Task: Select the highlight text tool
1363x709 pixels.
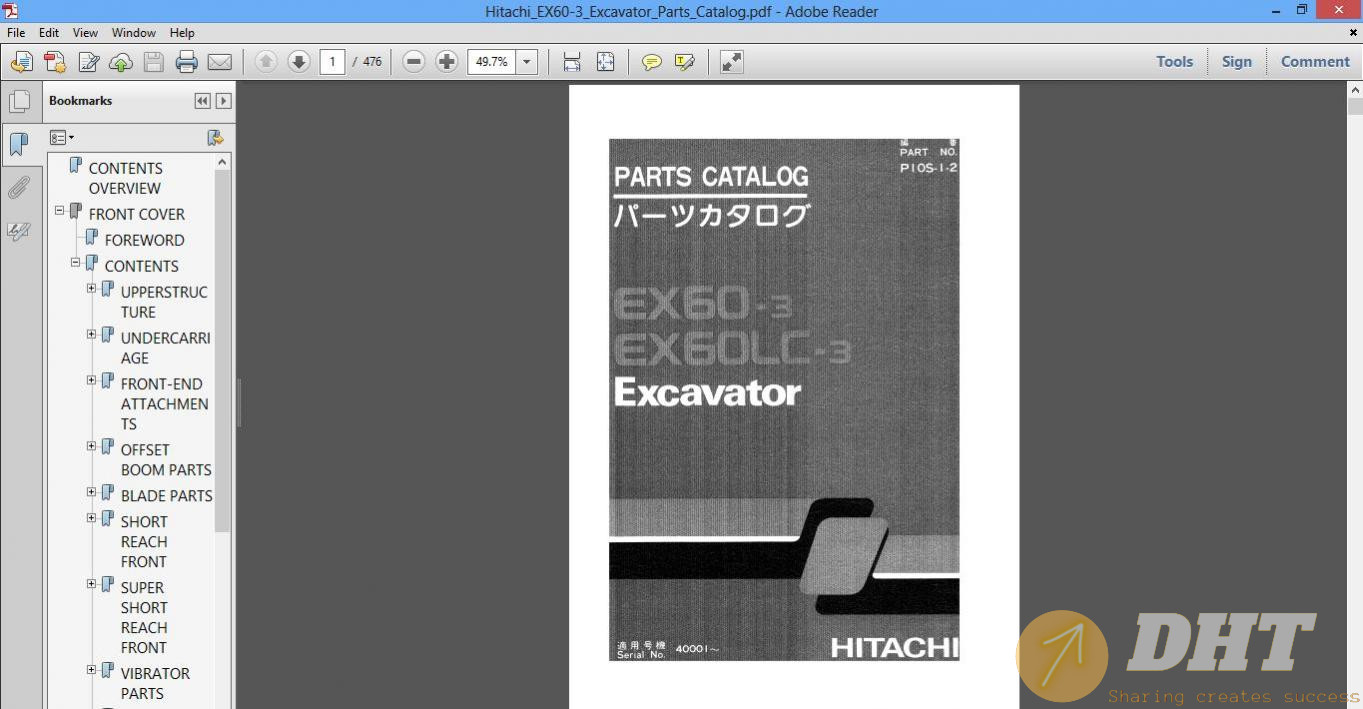Action: 685,62
